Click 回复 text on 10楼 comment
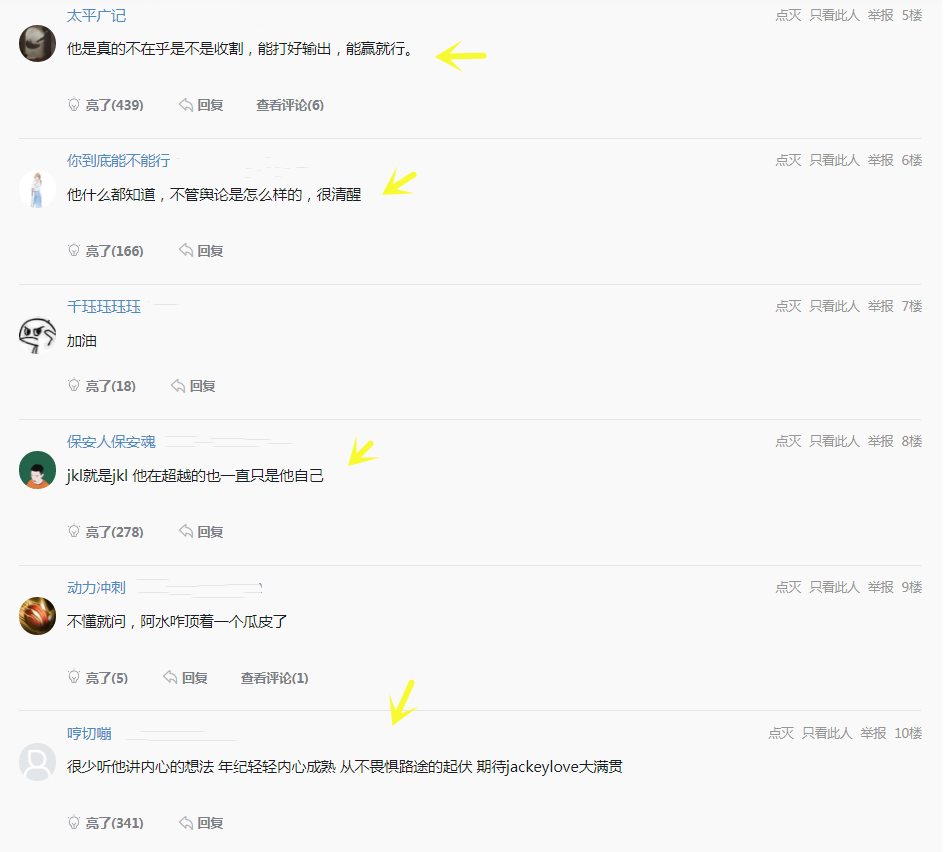Image resolution: width=944 pixels, height=852 pixels. [210, 823]
